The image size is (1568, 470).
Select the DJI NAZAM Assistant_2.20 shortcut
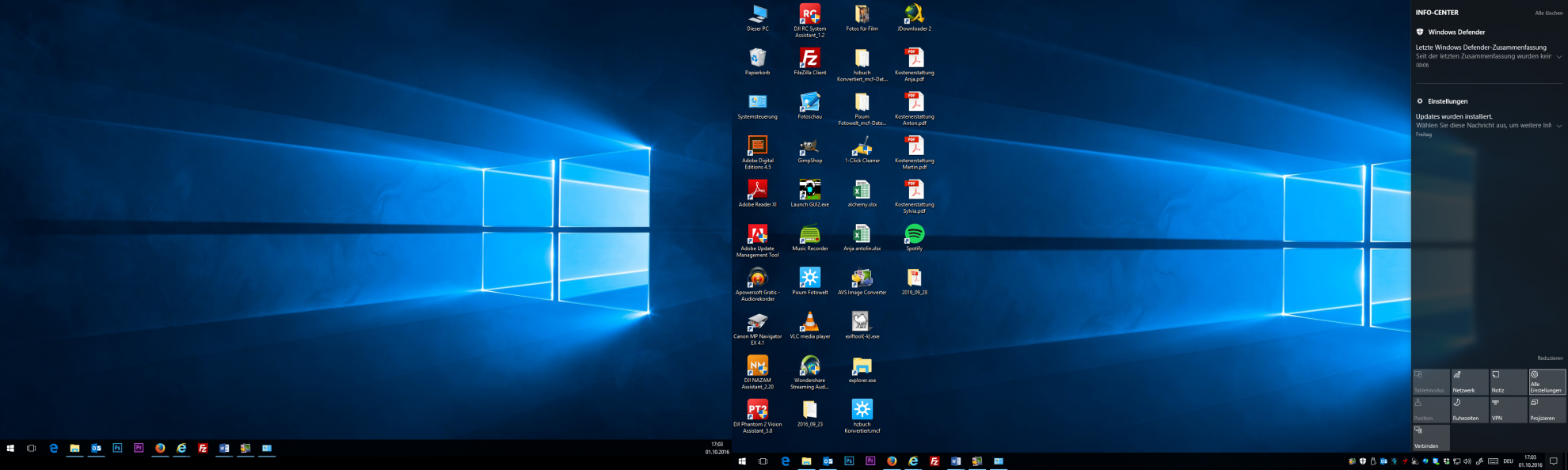(x=758, y=372)
